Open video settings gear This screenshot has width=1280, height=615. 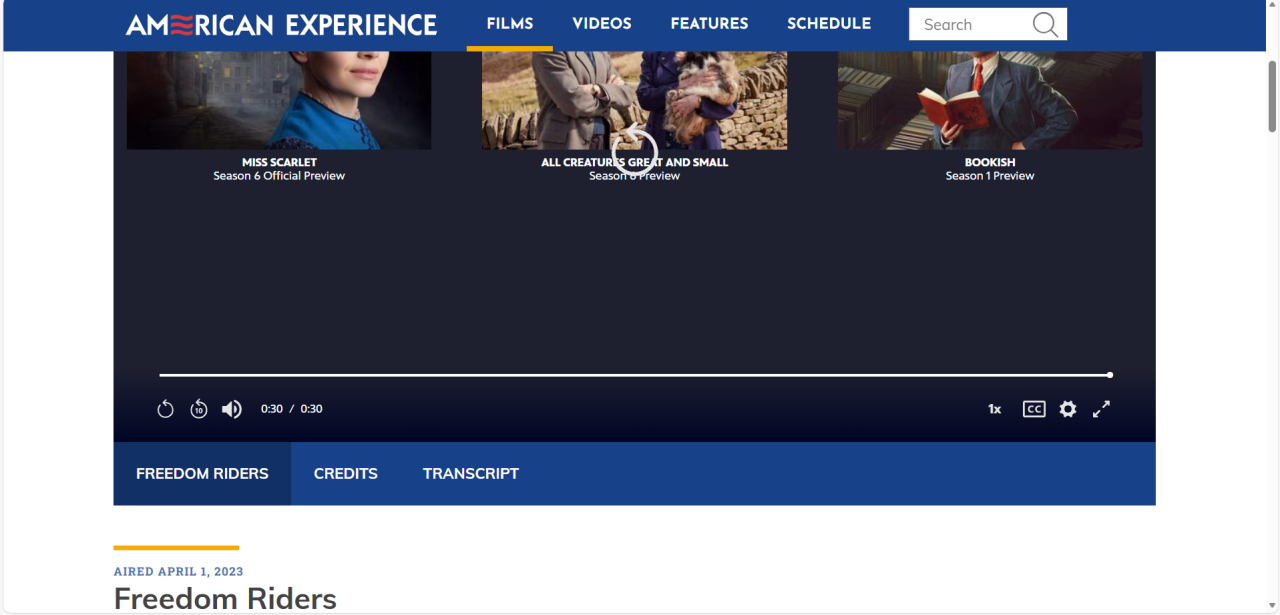click(x=1068, y=409)
